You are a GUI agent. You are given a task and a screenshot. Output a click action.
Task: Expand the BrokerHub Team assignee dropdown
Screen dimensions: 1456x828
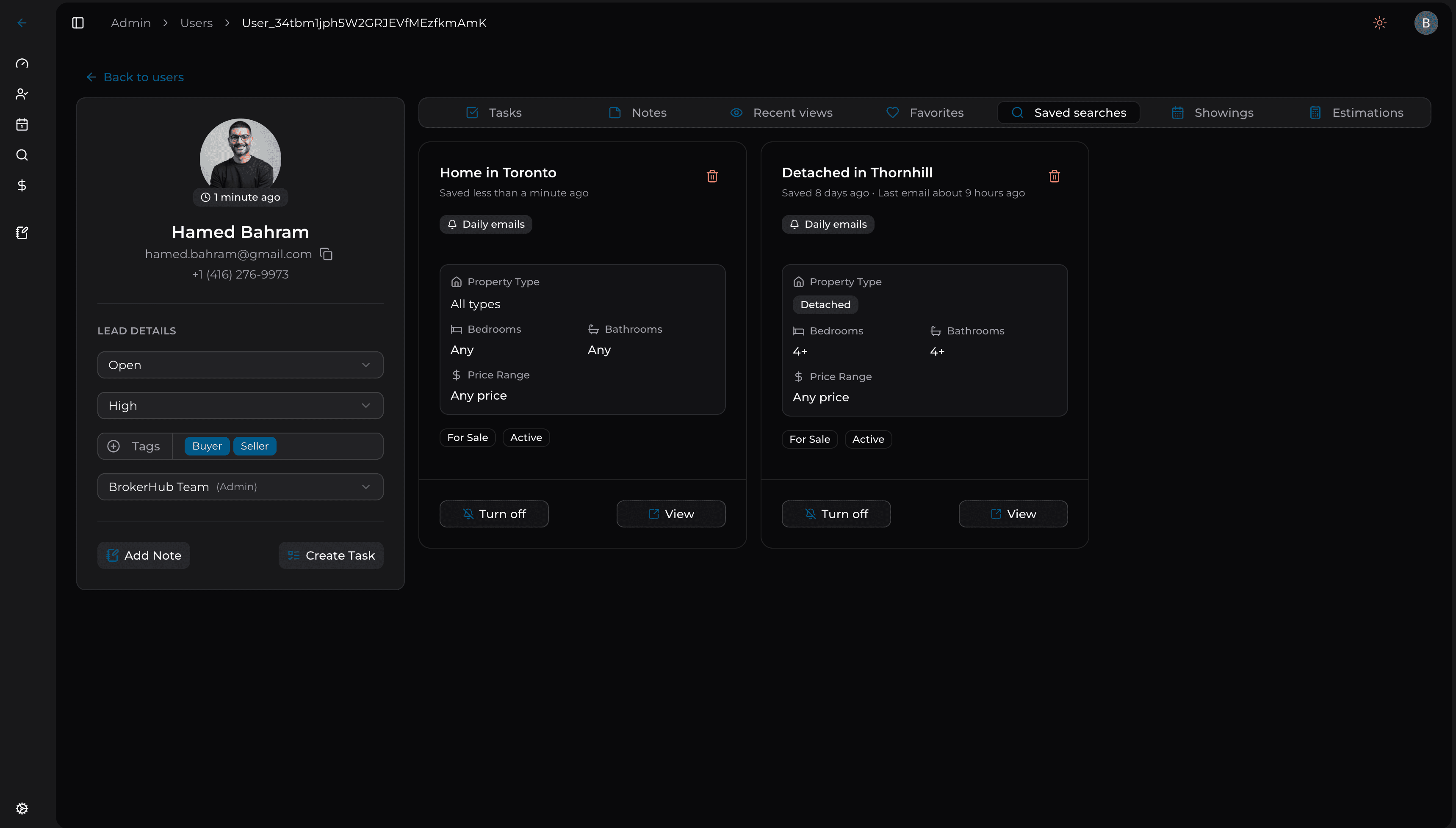240,487
